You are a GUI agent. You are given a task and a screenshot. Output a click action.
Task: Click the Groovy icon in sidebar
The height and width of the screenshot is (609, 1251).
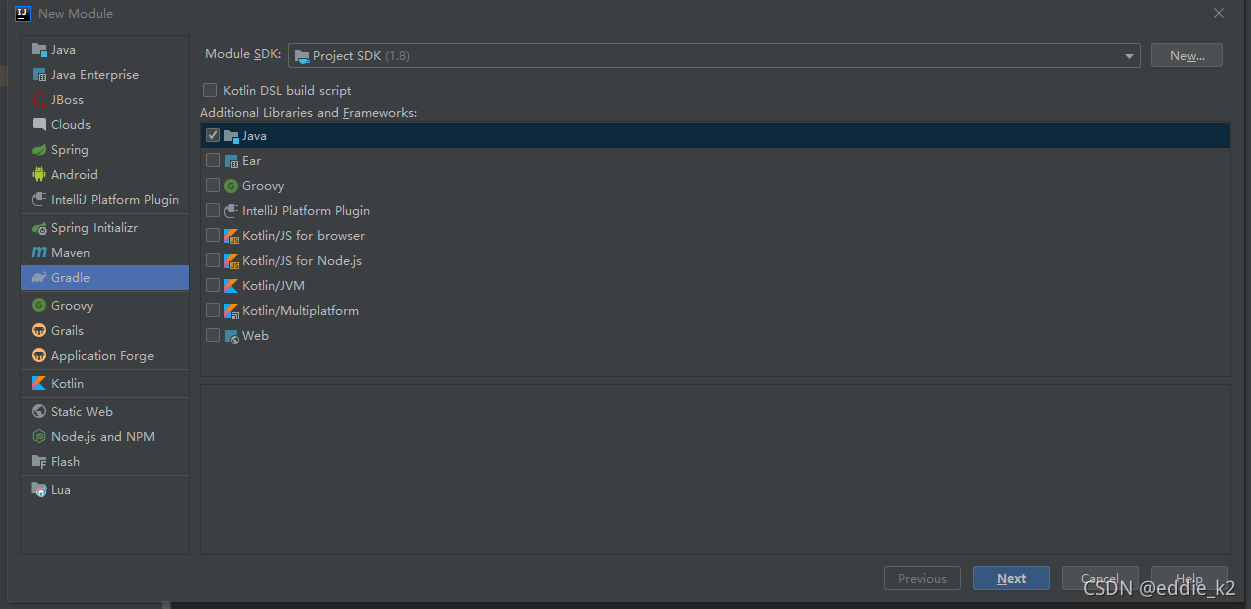point(39,306)
